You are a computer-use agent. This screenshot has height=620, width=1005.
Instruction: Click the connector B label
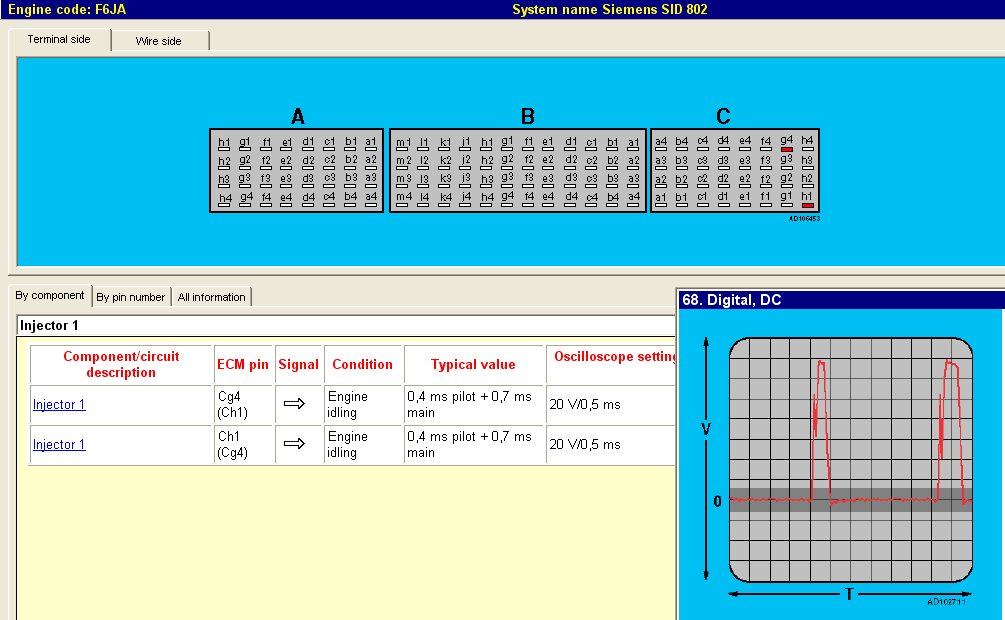(527, 117)
